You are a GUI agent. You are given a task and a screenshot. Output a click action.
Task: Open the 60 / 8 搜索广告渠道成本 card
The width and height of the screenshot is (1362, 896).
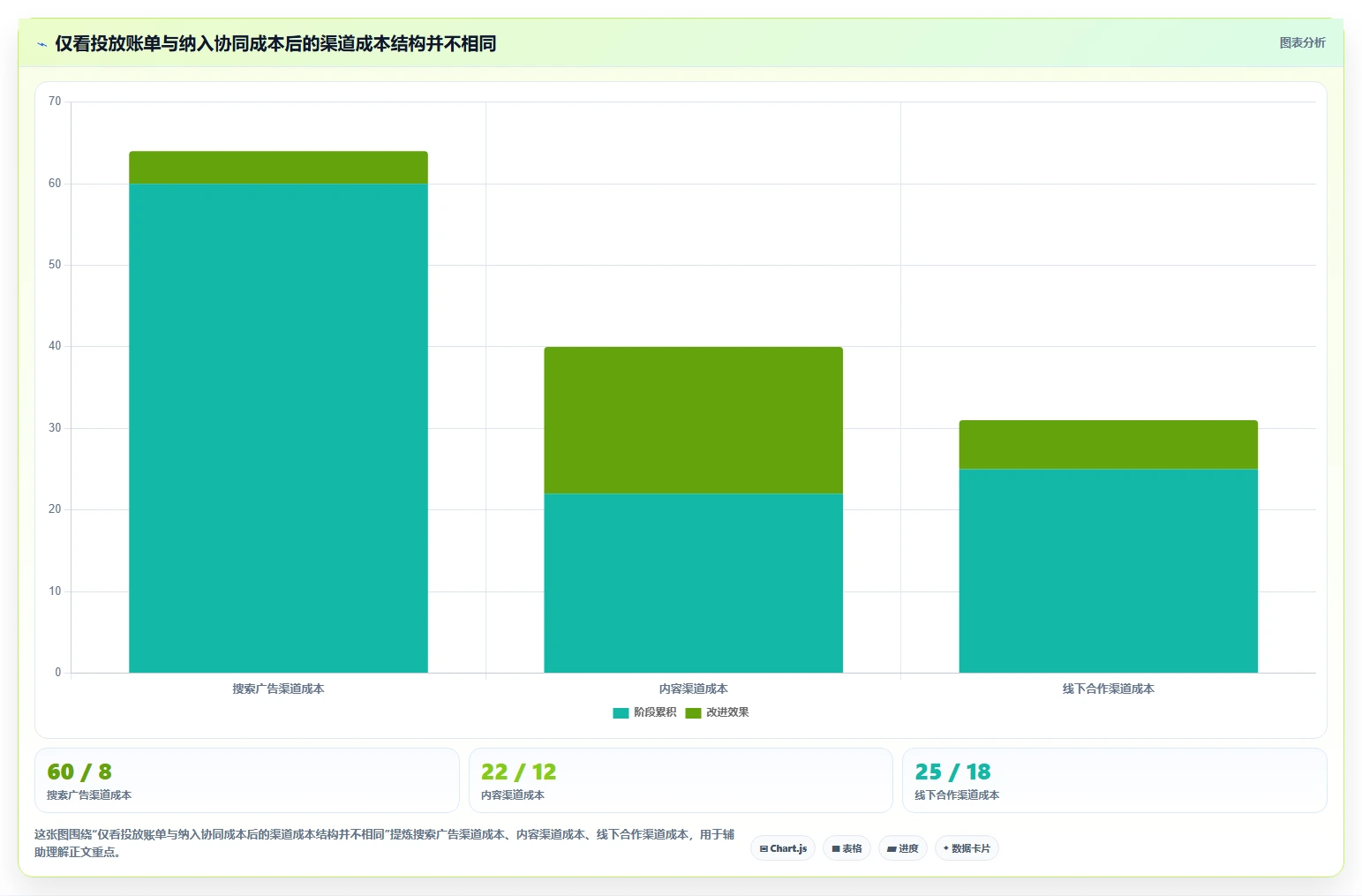247,780
